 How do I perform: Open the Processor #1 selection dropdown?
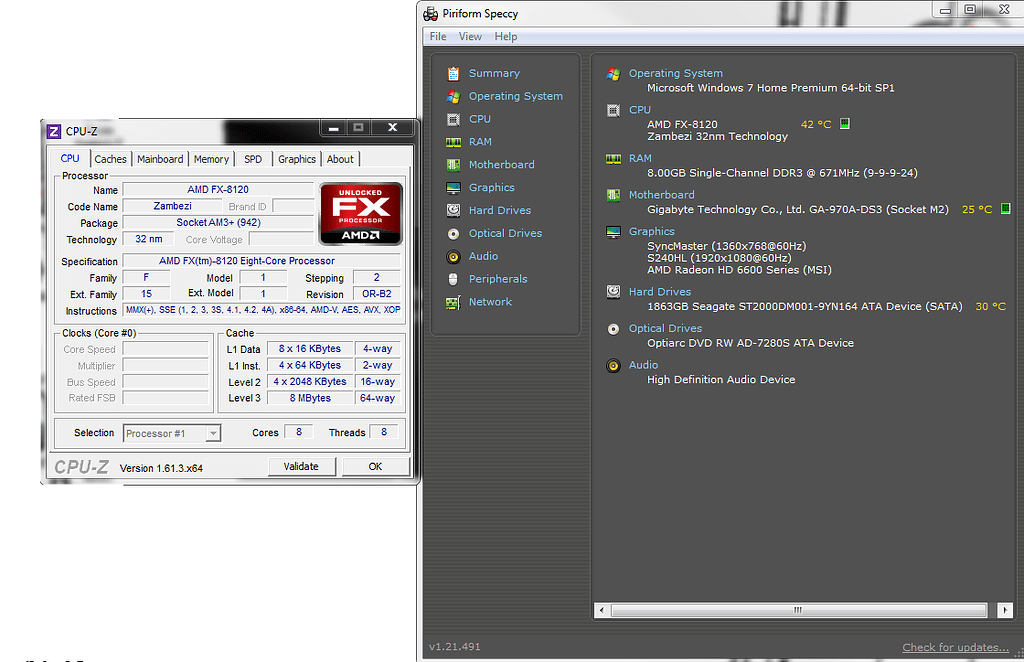[171, 433]
